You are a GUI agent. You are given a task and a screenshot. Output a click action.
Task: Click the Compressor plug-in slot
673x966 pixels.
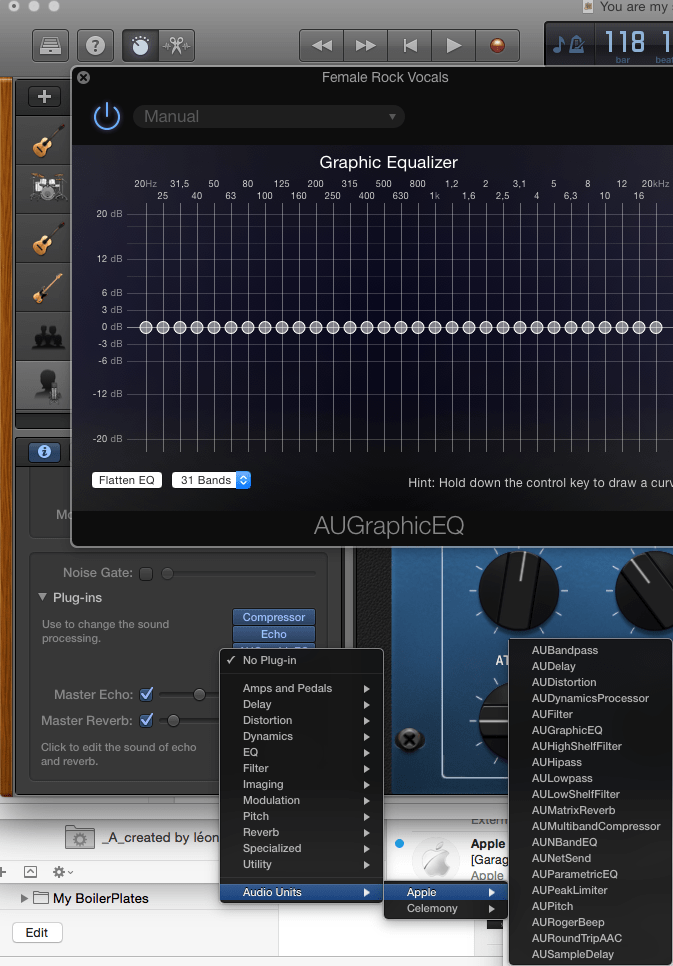point(274,617)
